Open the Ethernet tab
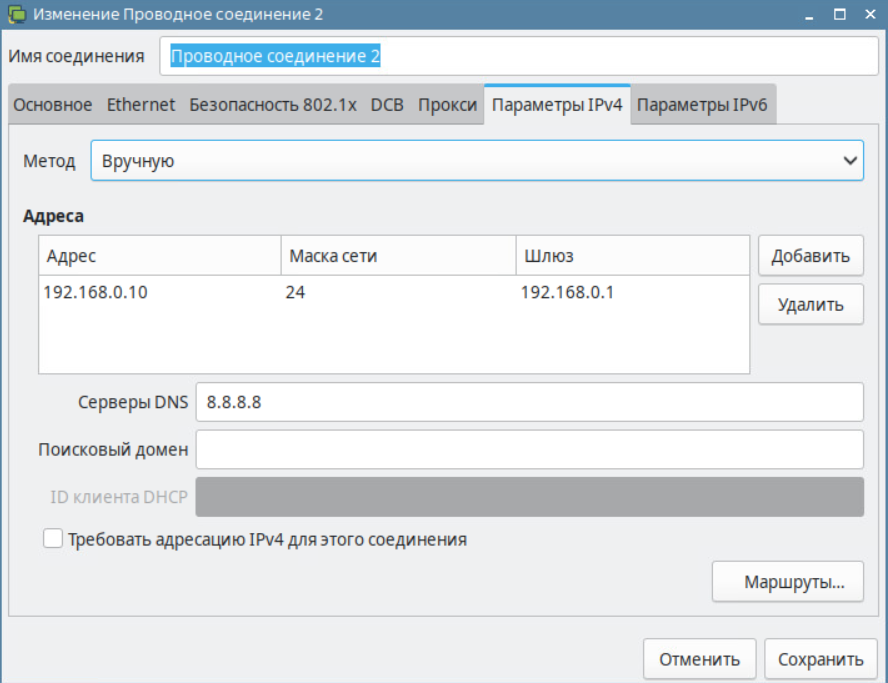 pyautogui.click(x=141, y=105)
